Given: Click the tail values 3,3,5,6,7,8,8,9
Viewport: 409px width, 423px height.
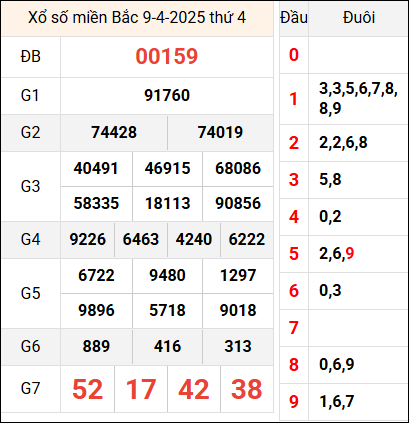Looking at the screenshot, I should click(358, 99).
